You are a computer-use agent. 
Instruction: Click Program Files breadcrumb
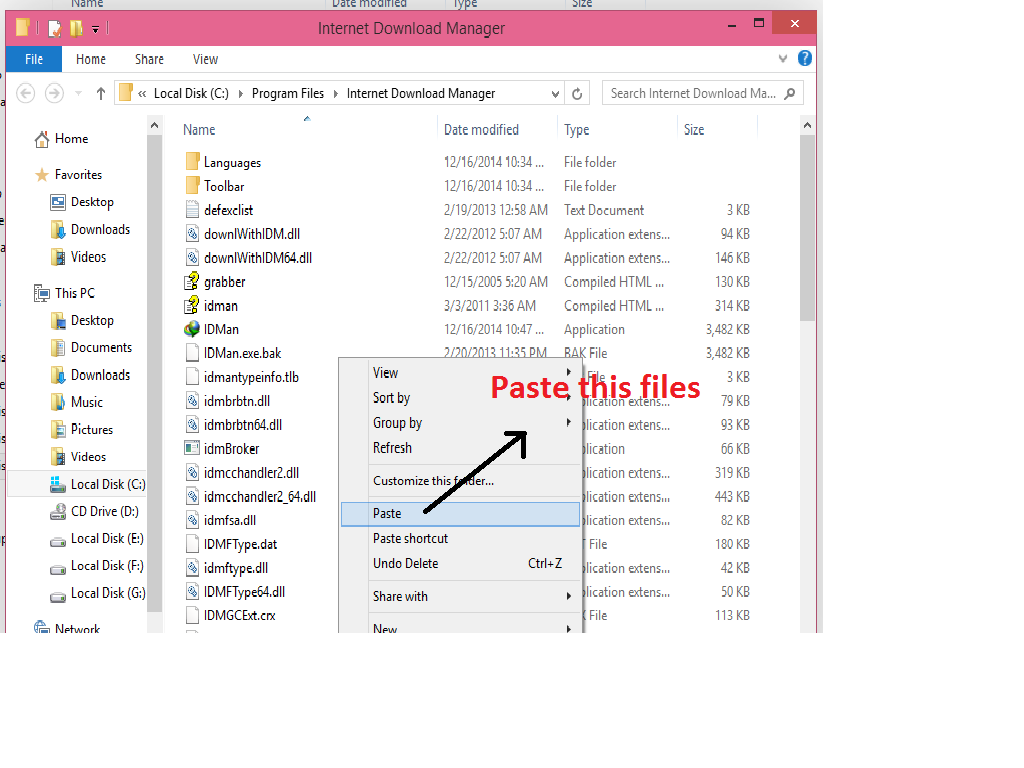click(288, 93)
